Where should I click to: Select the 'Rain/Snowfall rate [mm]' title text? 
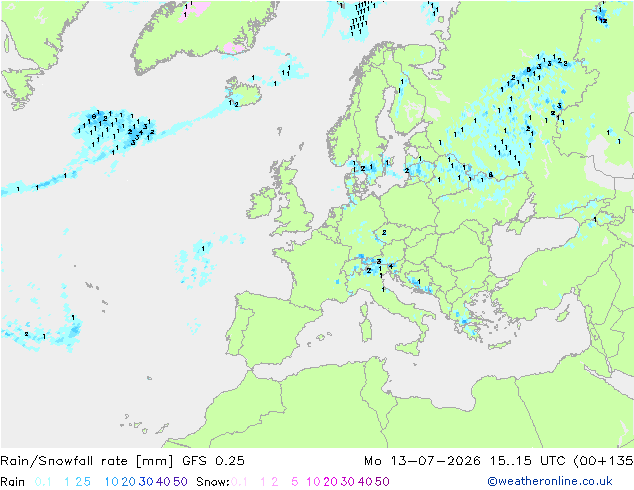point(87,460)
